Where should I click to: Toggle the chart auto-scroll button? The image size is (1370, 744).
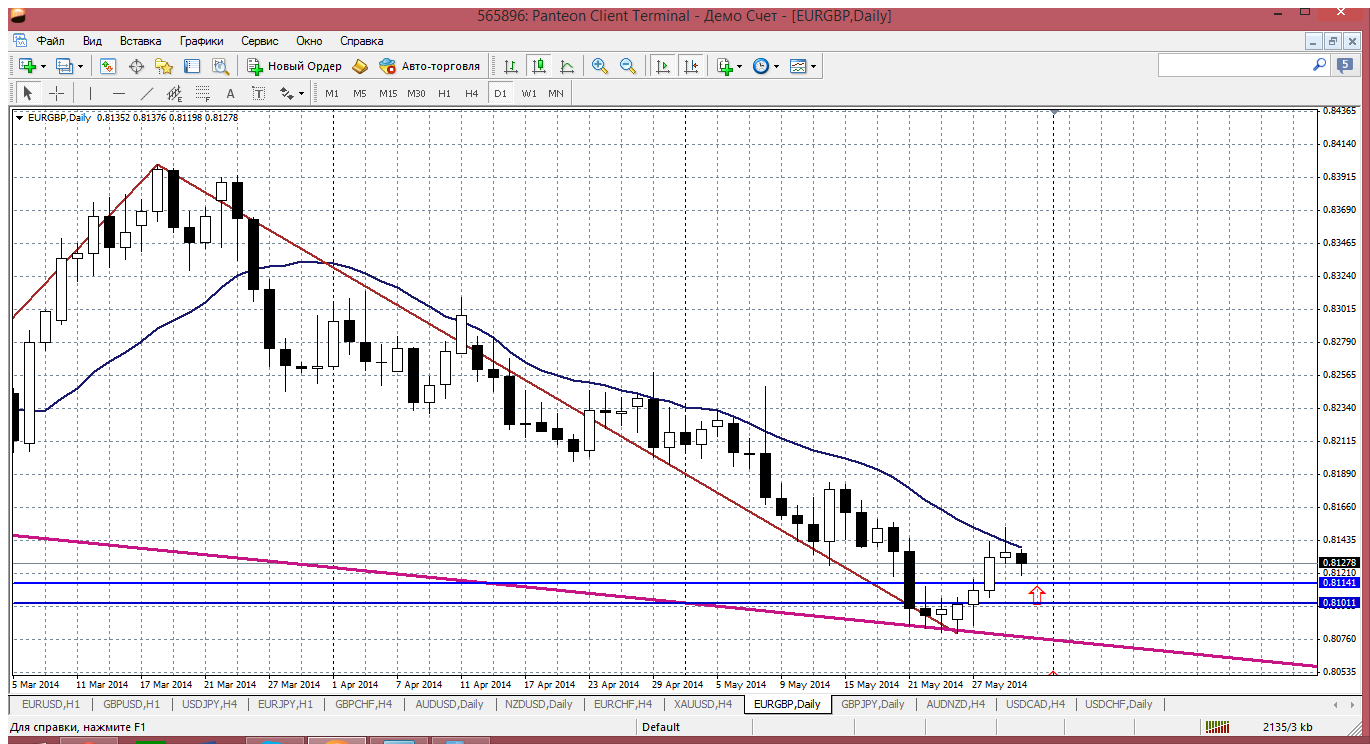click(662, 66)
